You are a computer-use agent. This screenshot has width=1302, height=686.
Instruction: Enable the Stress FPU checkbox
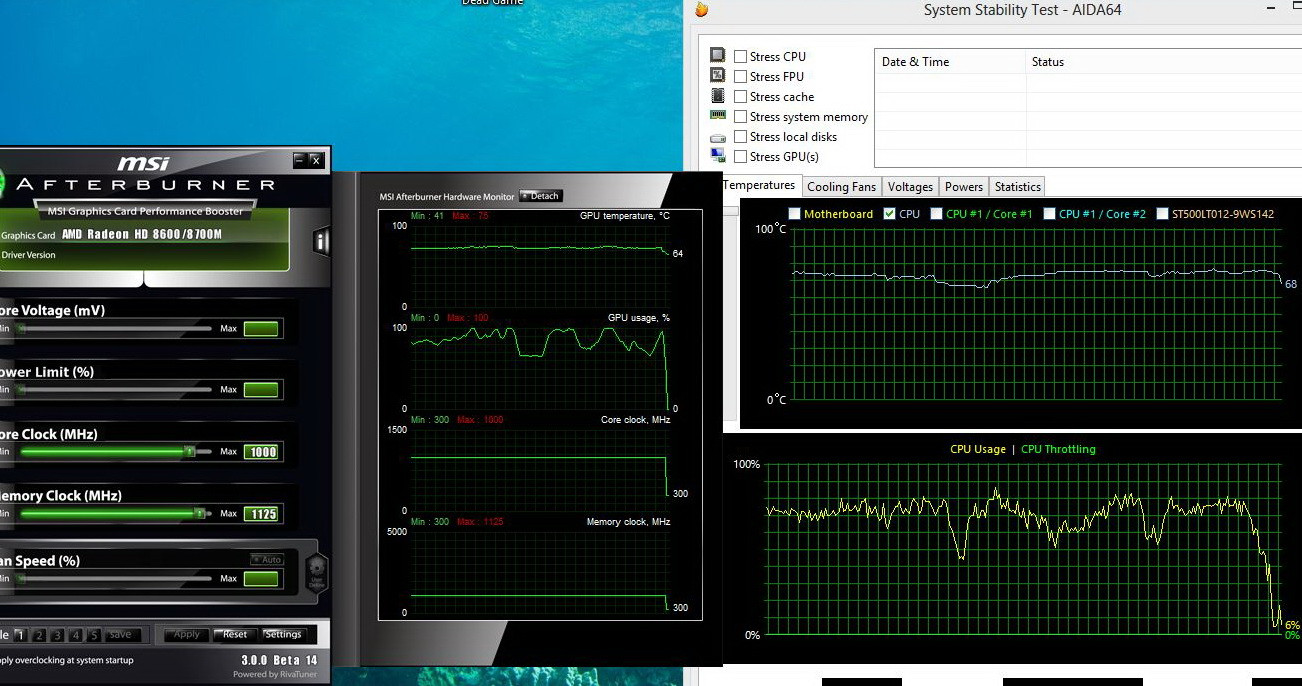740,77
